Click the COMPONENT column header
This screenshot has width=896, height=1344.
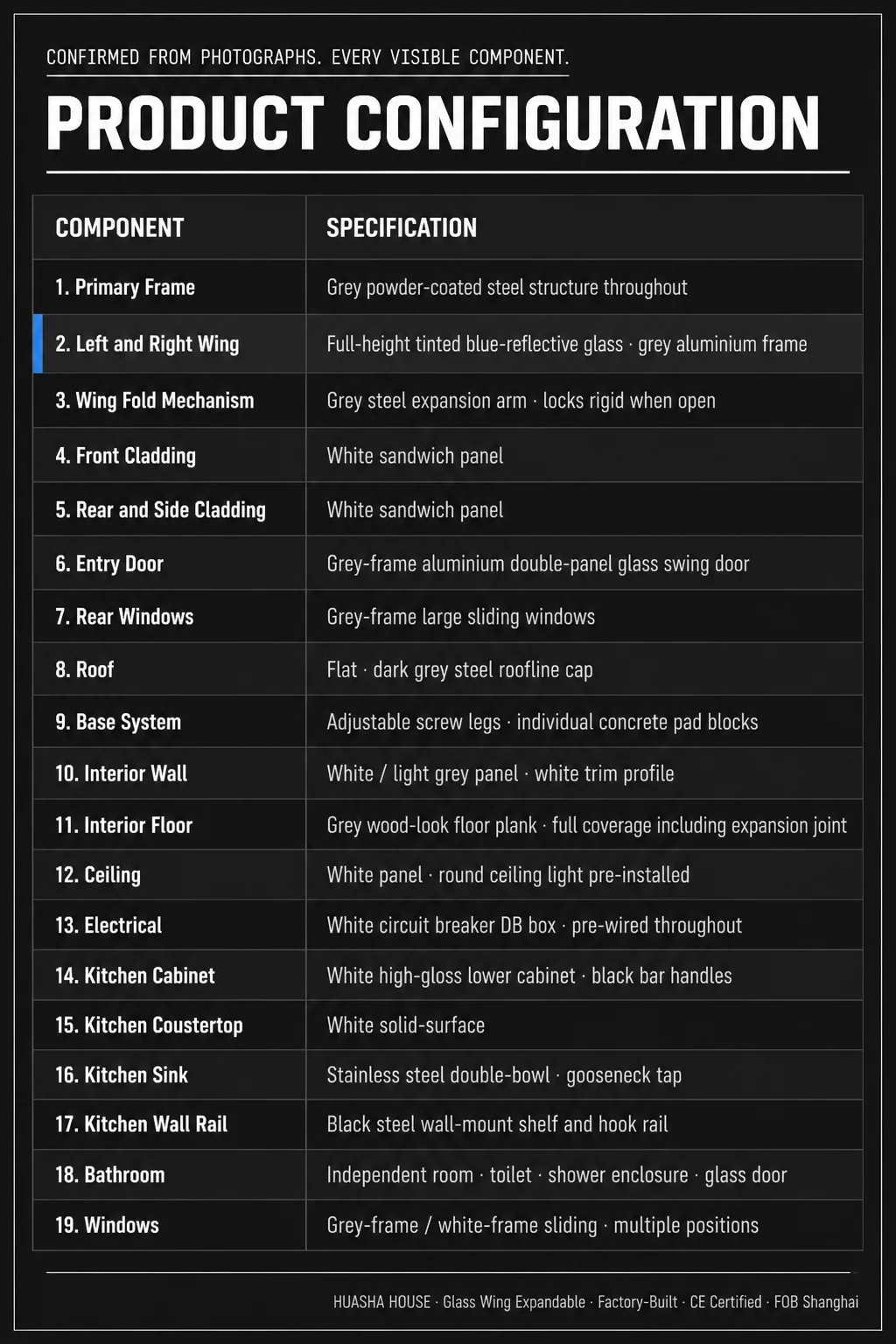[120, 227]
